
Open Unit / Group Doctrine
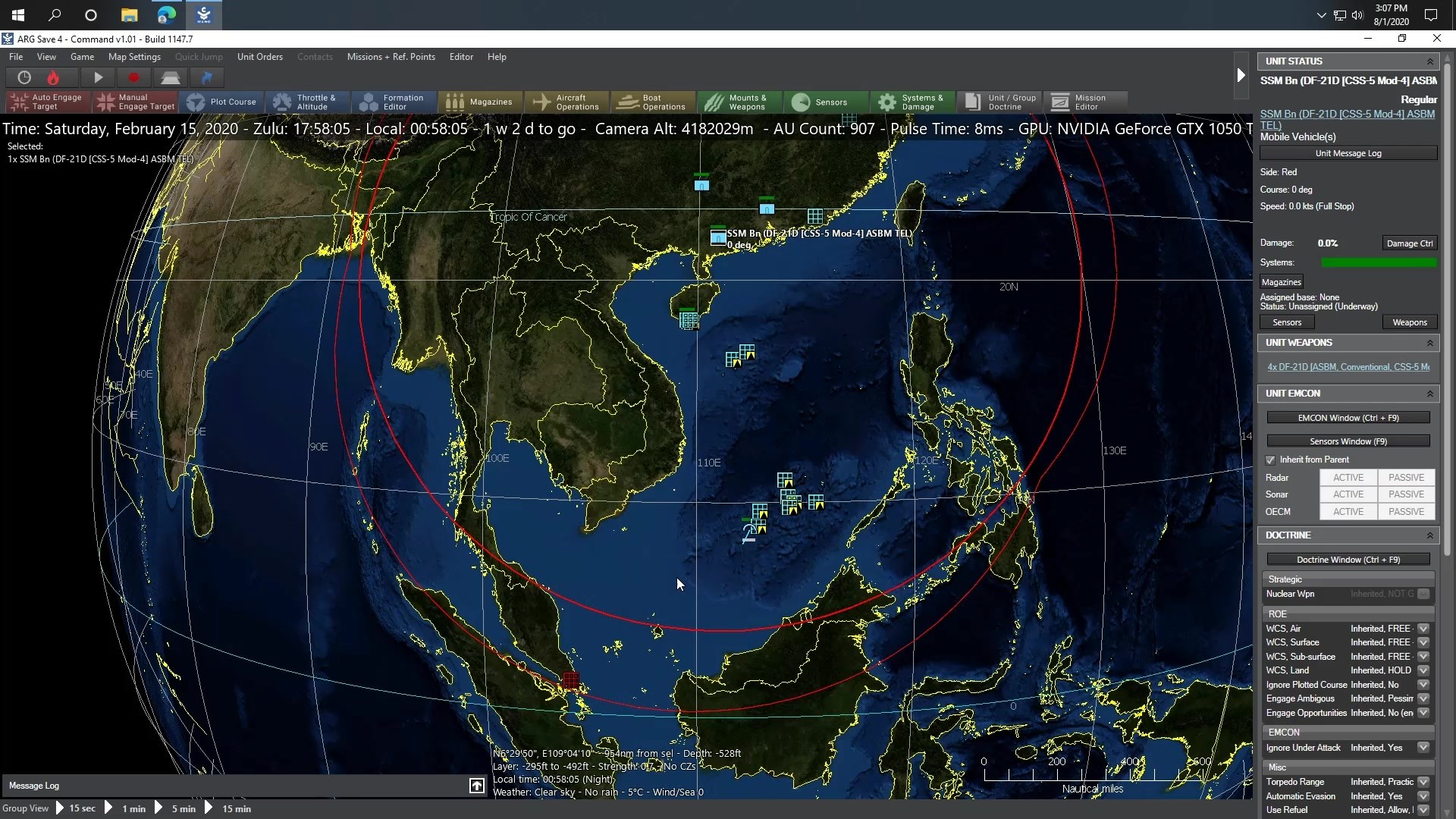tap(999, 102)
